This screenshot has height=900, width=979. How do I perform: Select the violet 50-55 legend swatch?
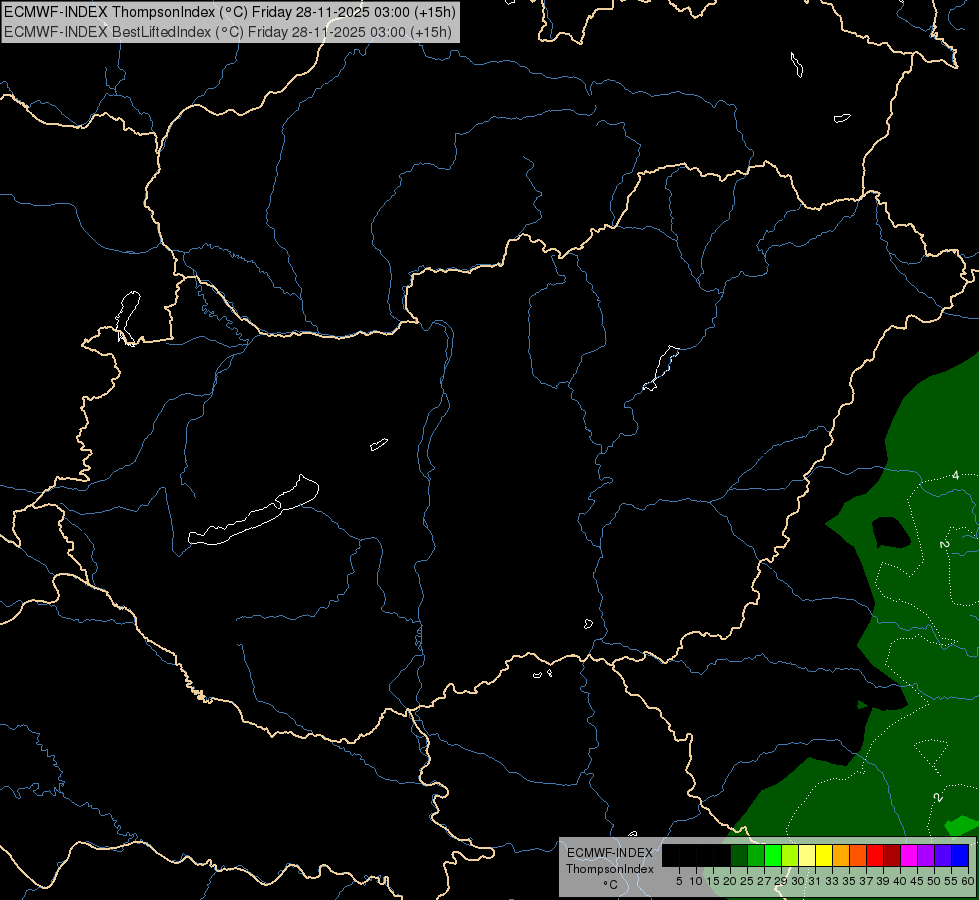coord(942,855)
